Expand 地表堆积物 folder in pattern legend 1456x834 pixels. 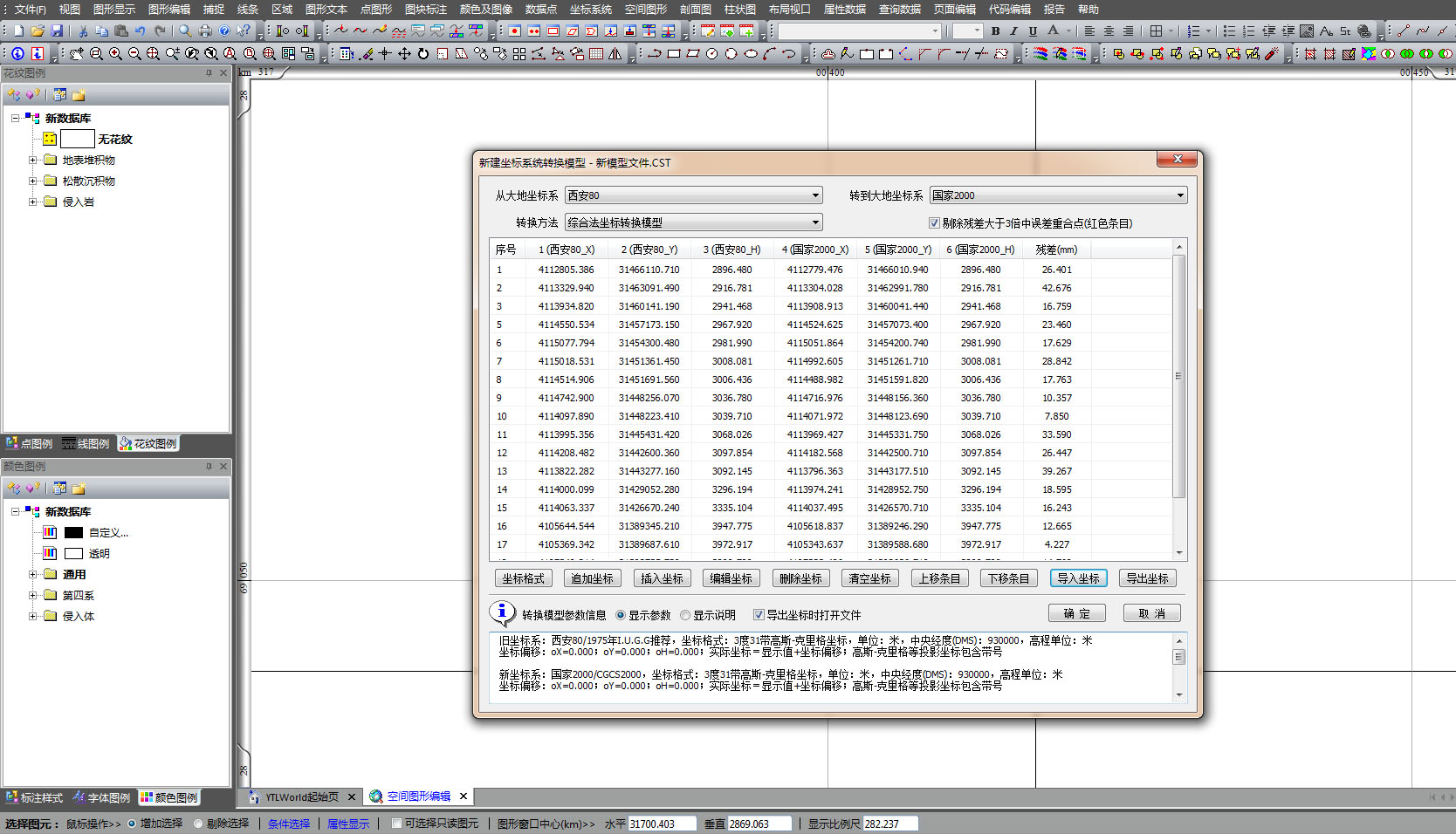pos(33,160)
